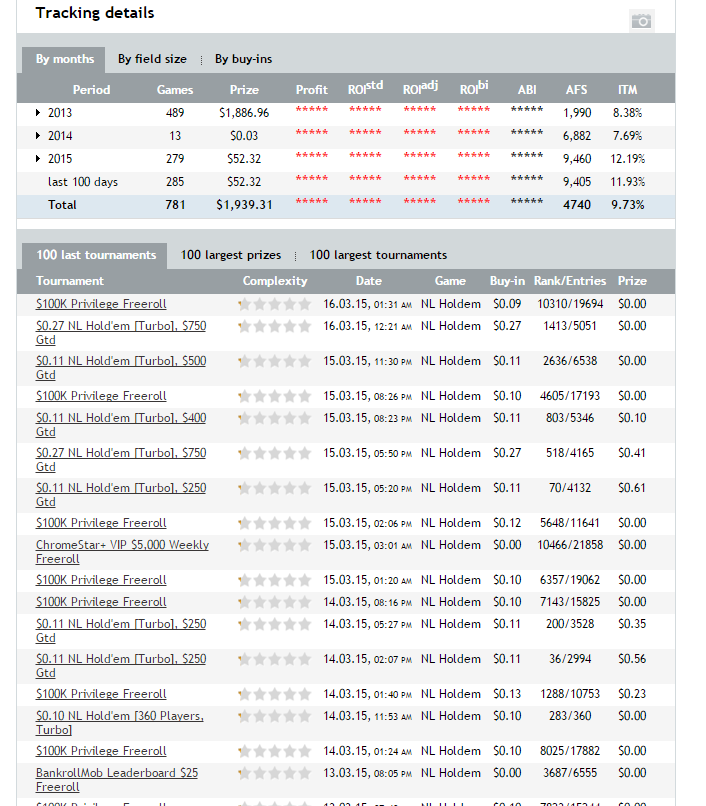Open $100K Privilege Freeroll from 15.03.15 02:06 PM
Image resolution: width=706 pixels, height=806 pixels.
(101, 523)
